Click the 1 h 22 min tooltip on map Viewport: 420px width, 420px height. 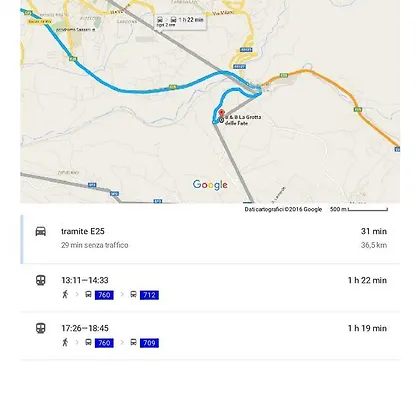[x=180, y=22]
